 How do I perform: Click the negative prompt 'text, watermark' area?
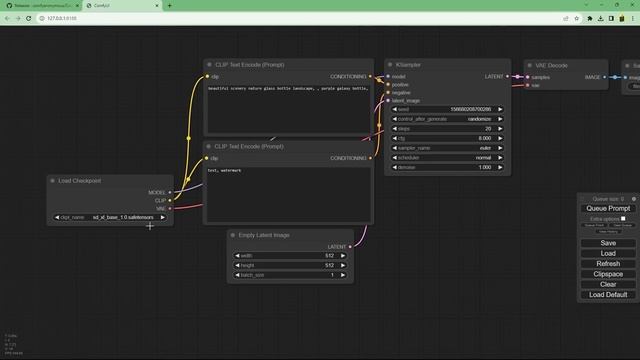click(x=289, y=194)
